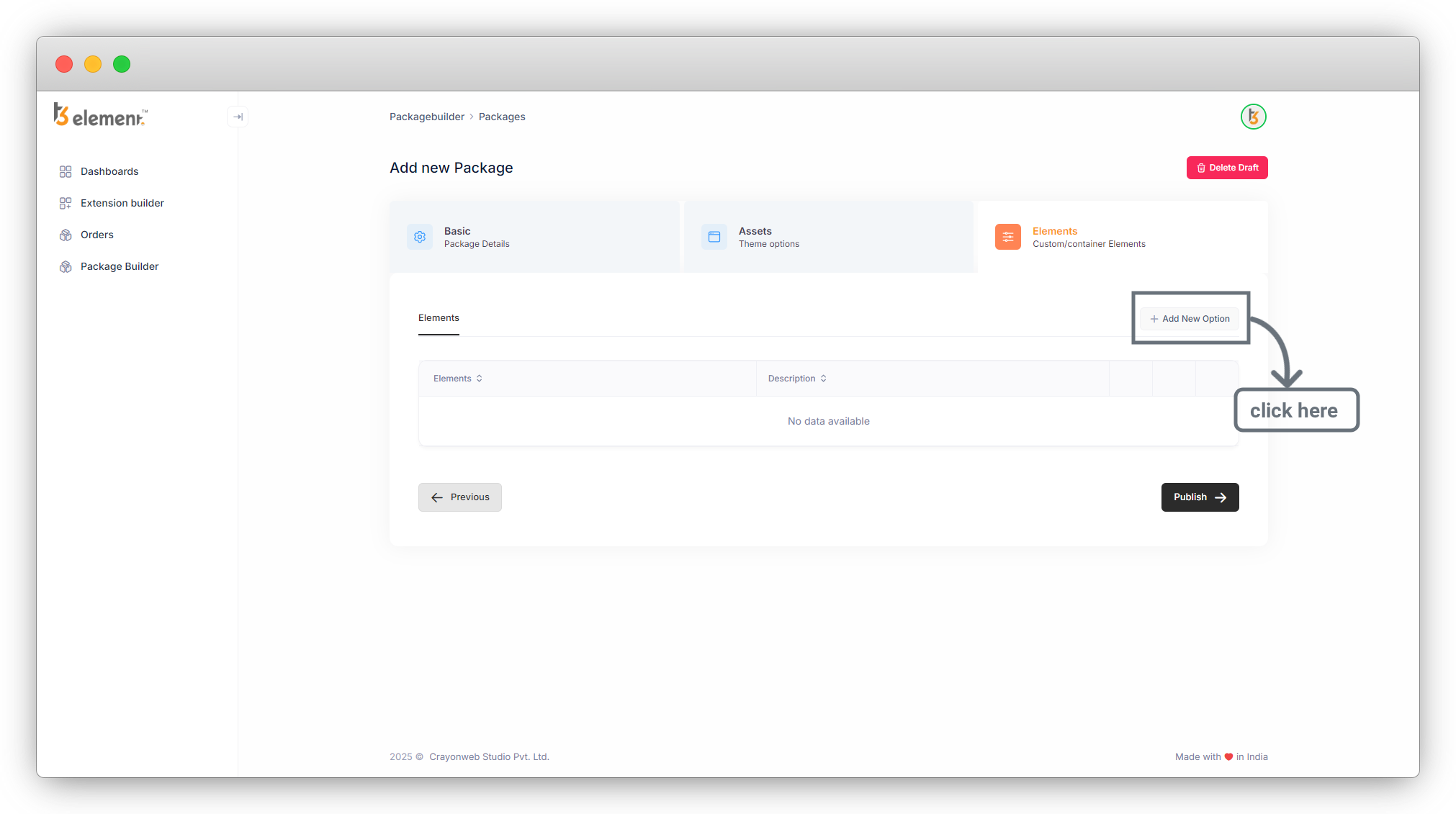Click the Assets step window icon

(x=714, y=237)
